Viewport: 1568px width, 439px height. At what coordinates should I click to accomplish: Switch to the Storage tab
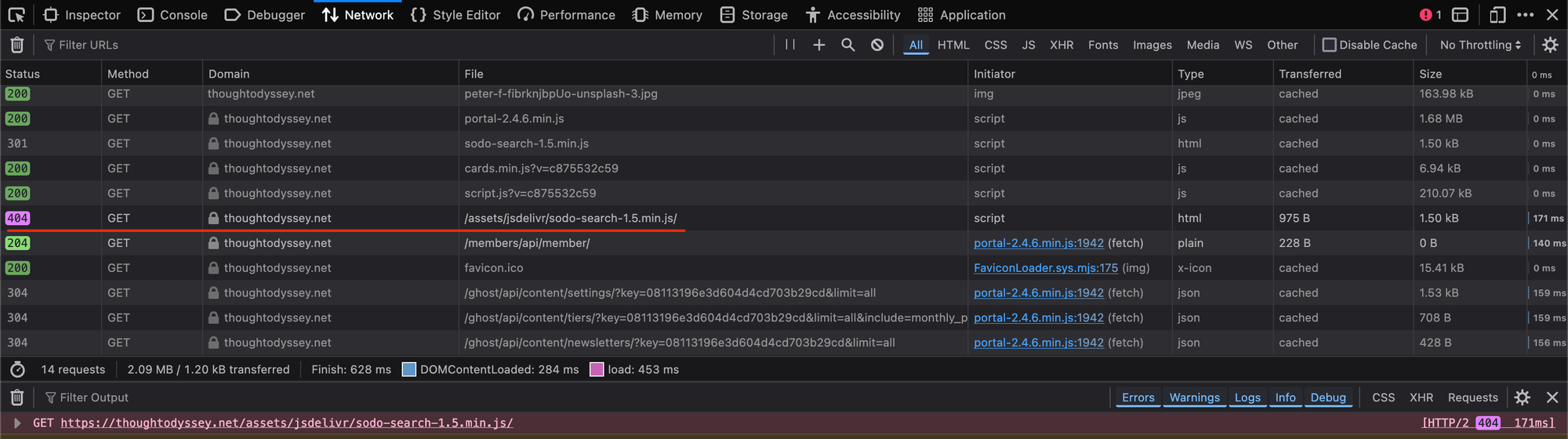(x=754, y=15)
